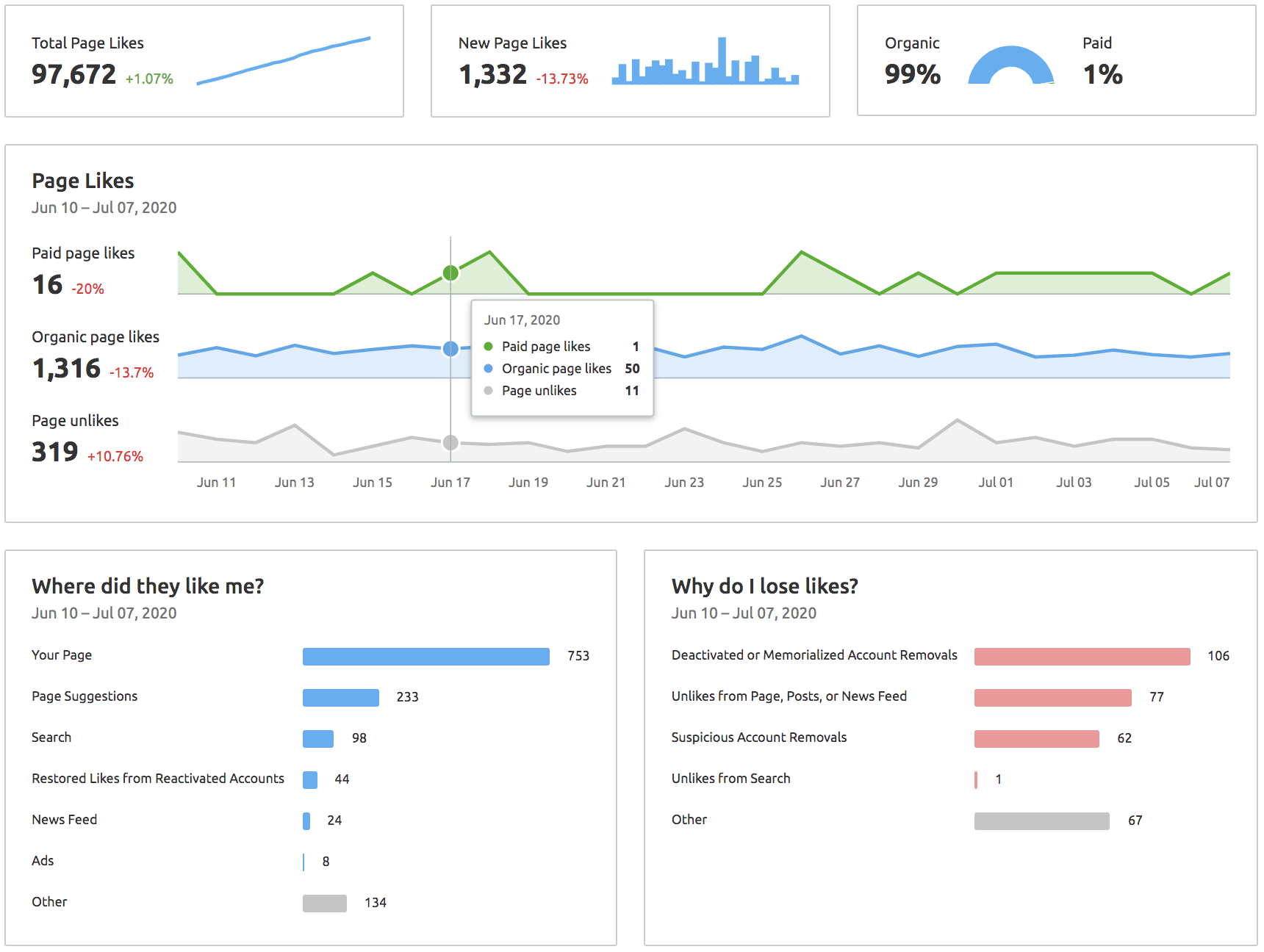Screen dimensions: 1264x952
Task: Click the Deactivated or Memorialized Account Removals bar
Action: coord(1082,657)
